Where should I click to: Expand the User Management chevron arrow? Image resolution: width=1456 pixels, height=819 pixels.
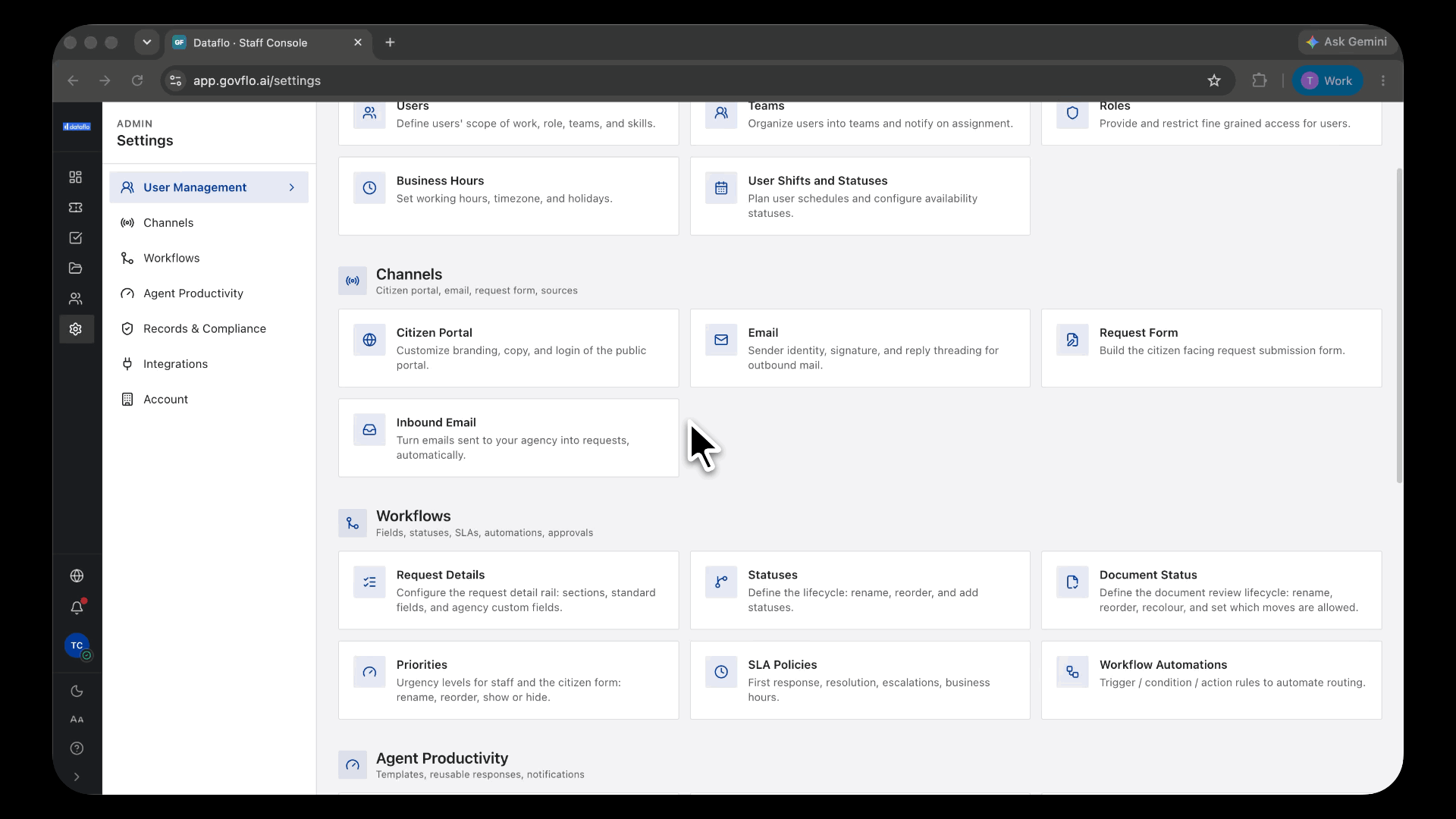tap(292, 187)
